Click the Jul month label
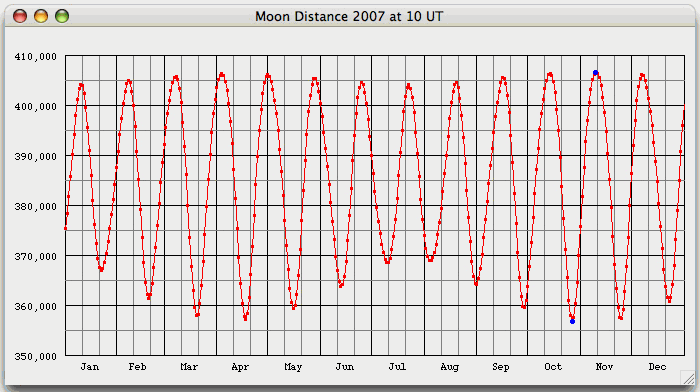 [x=397, y=367]
